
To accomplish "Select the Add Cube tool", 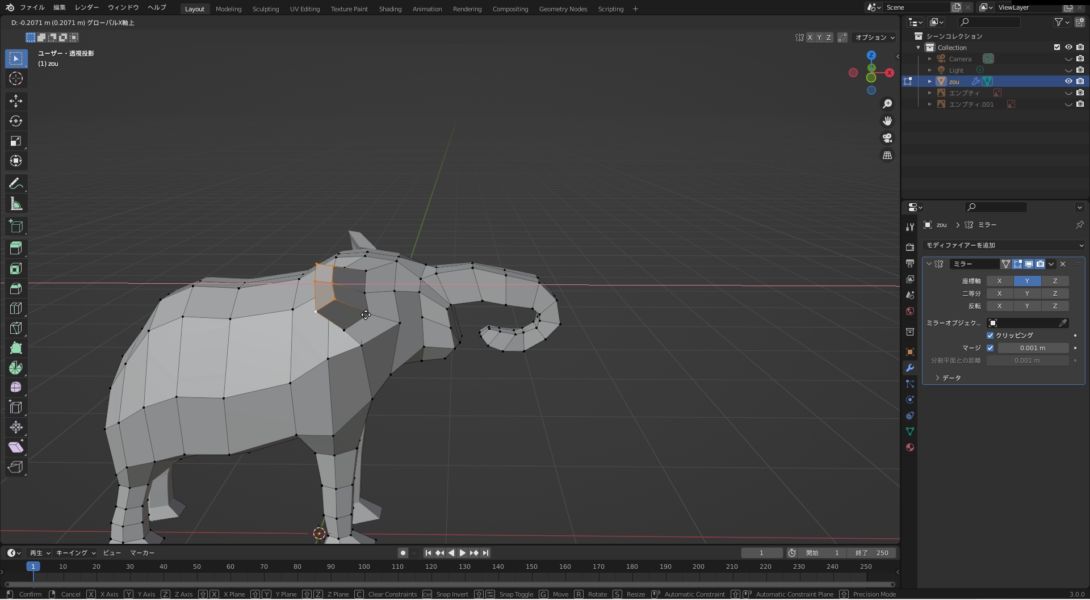I will [x=15, y=226].
